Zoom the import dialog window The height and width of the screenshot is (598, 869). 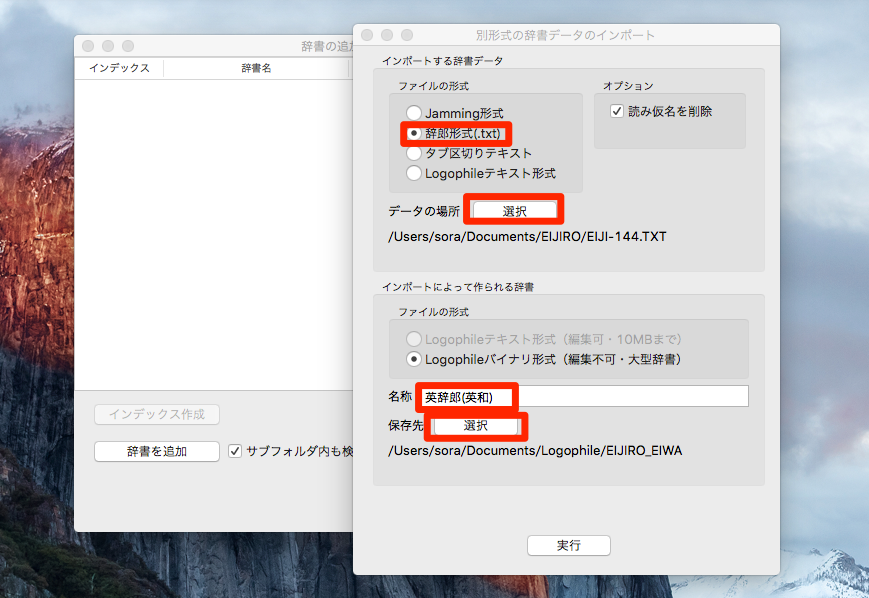[x=407, y=35]
